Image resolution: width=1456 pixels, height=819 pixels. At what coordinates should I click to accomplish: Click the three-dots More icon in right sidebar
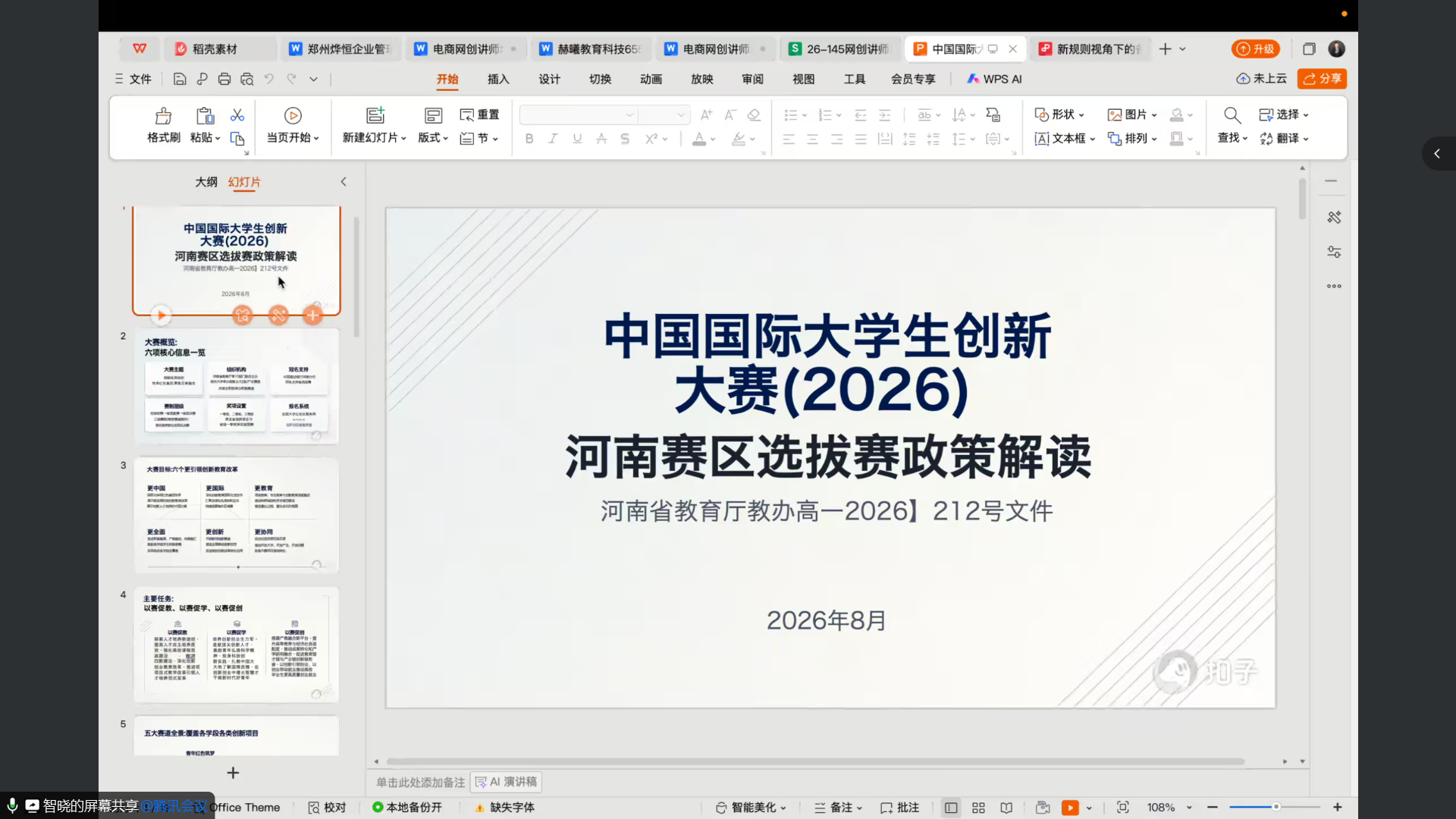[1335, 287]
